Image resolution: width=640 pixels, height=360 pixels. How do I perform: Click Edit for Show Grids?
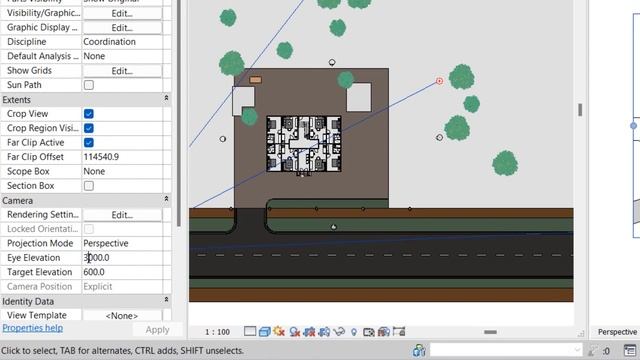[122, 71]
